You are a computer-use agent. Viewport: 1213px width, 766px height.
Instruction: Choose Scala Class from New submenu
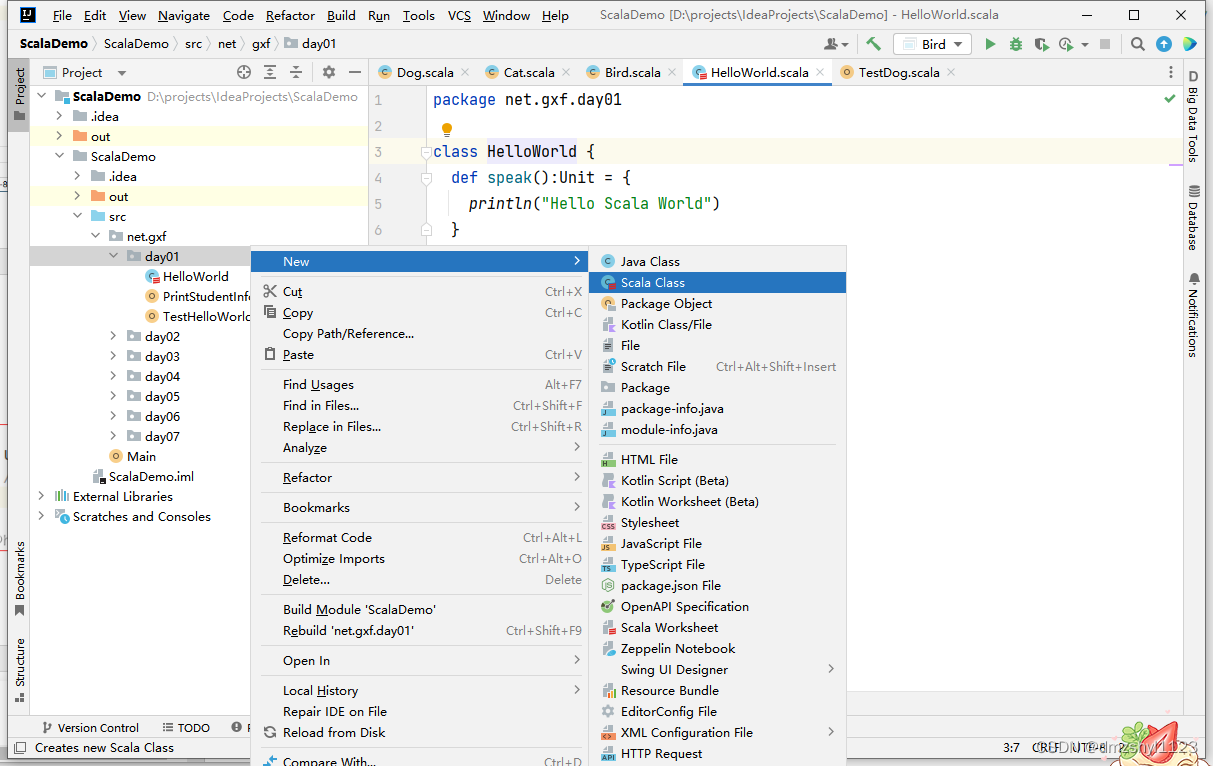[717, 283]
